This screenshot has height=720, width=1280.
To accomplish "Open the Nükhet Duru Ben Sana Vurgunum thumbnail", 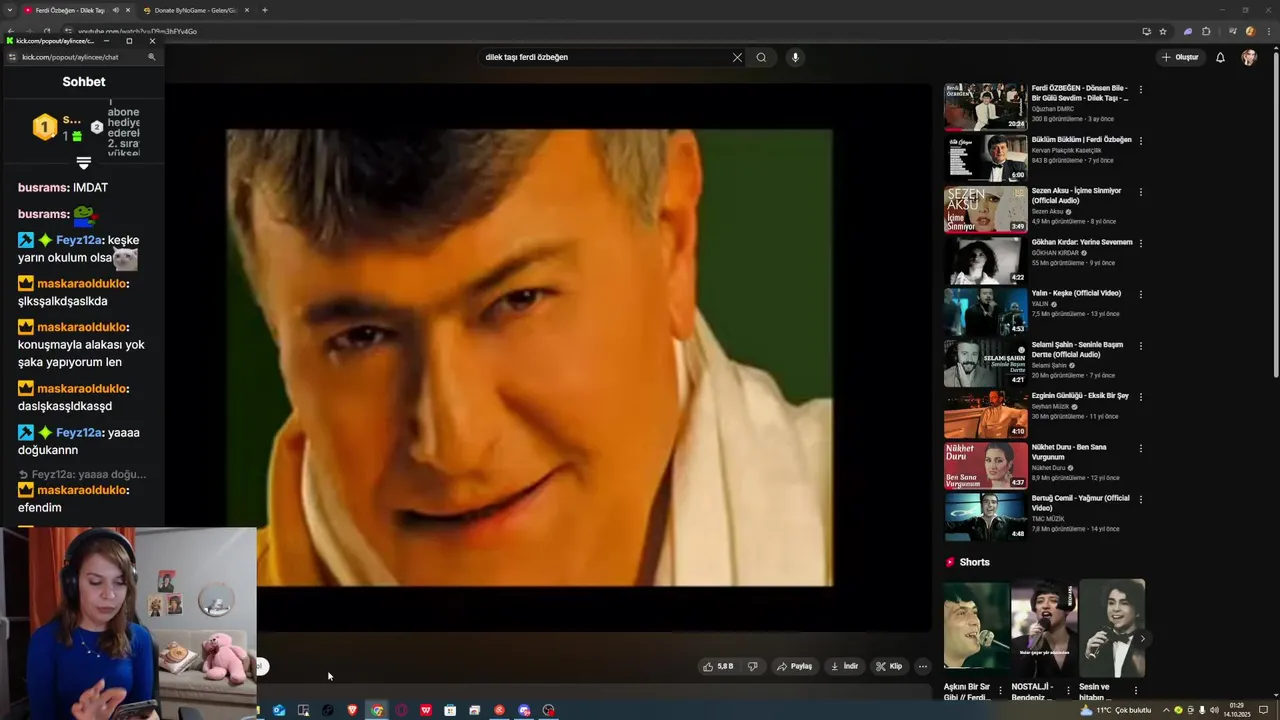I will pyautogui.click(x=986, y=465).
